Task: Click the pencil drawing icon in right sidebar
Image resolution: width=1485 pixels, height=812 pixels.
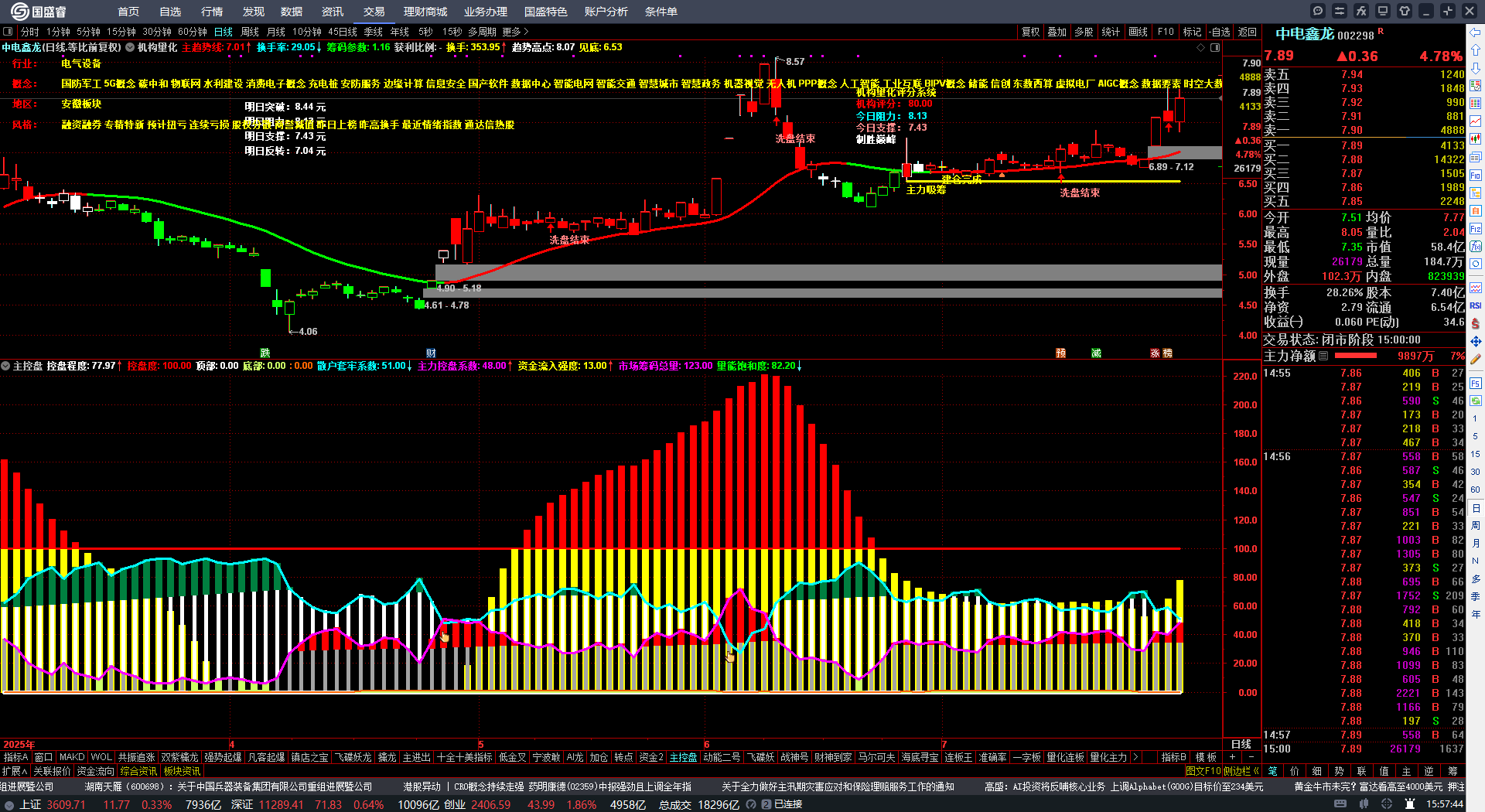Action: (x=1476, y=359)
